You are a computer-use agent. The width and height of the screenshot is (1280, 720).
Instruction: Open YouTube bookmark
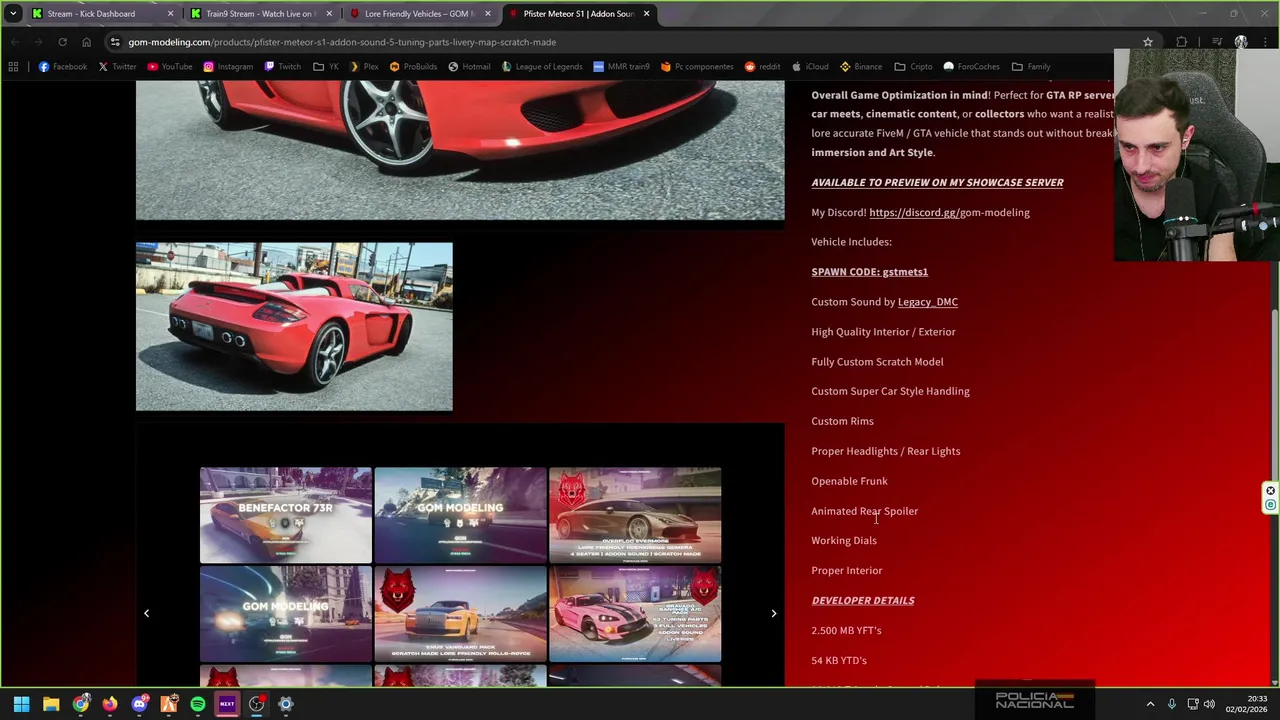coord(169,67)
